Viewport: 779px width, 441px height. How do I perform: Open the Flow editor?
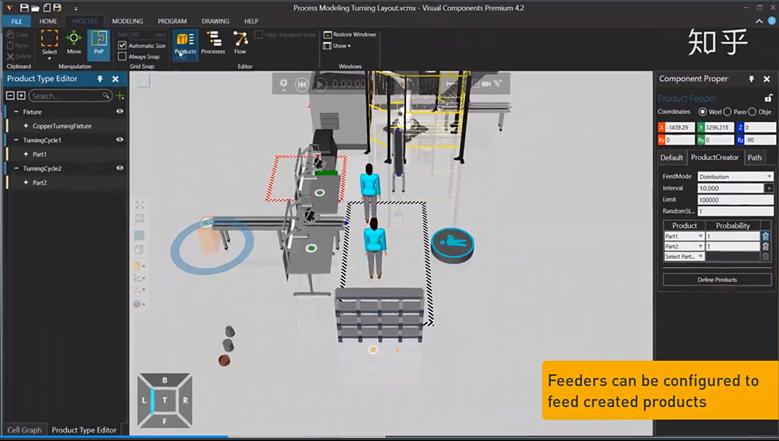point(240,42)
